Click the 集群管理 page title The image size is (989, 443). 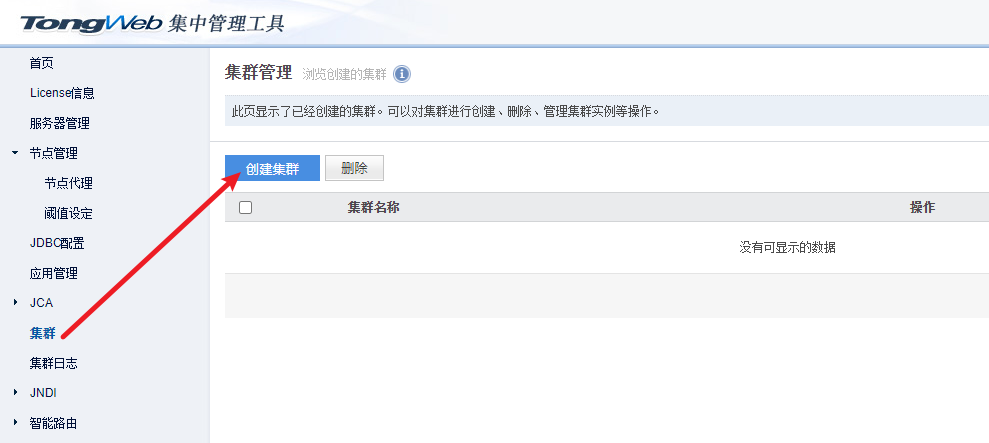tap(259, 73)
